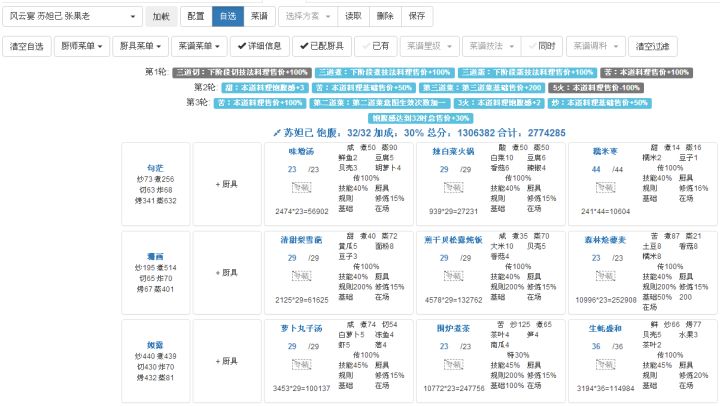720x406 pixels.
Task: Click the grey round 1 tag 苦：本道料理售价+100%
Action: [647, 73]
